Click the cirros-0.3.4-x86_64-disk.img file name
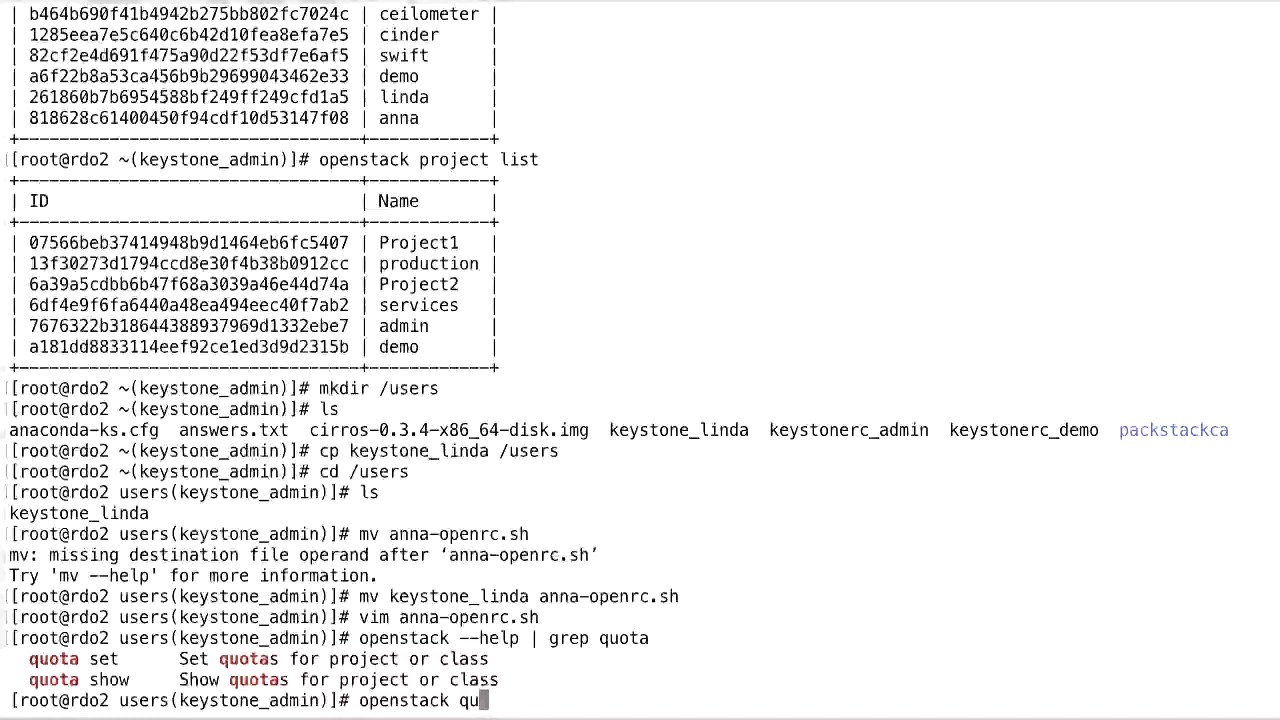1280x720 pixels. pyautogui.click(x=448, y=431)
